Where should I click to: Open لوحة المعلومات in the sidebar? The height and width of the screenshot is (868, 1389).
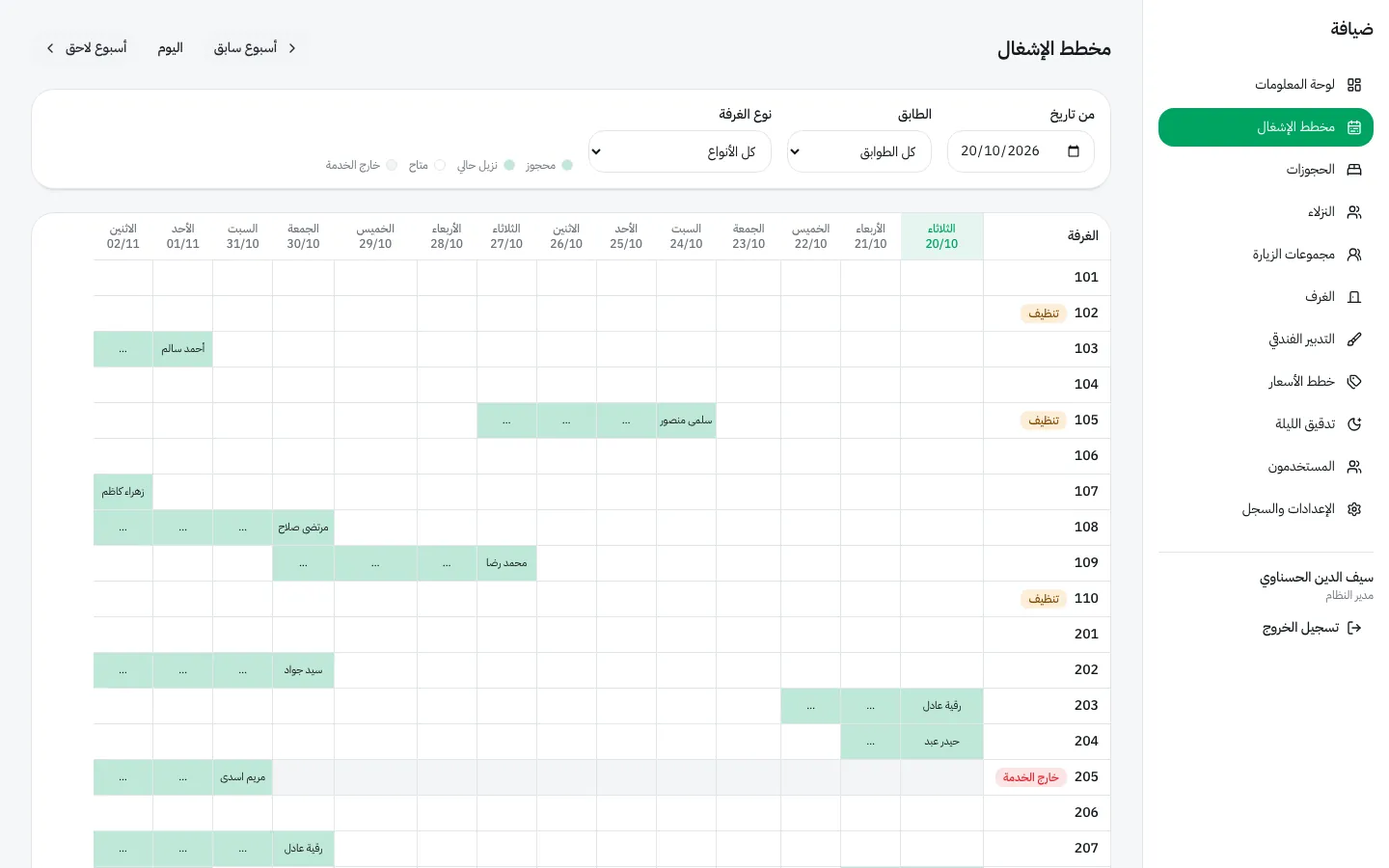click(1266, 85)
